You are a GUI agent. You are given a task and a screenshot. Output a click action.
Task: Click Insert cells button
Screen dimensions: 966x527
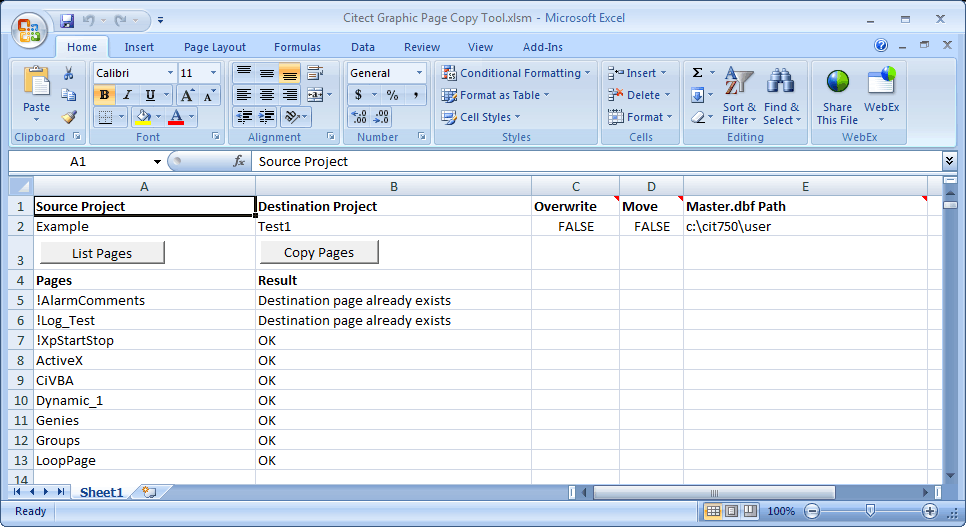638,73
